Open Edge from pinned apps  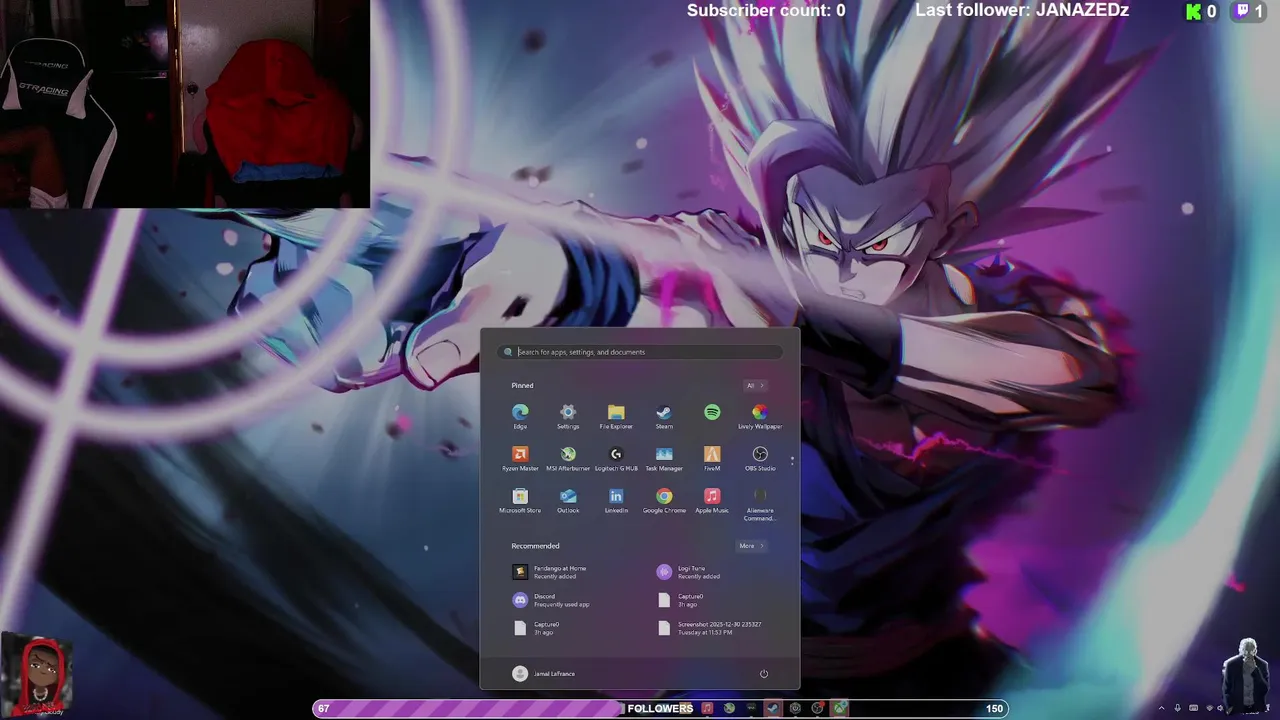coord(520,416)
